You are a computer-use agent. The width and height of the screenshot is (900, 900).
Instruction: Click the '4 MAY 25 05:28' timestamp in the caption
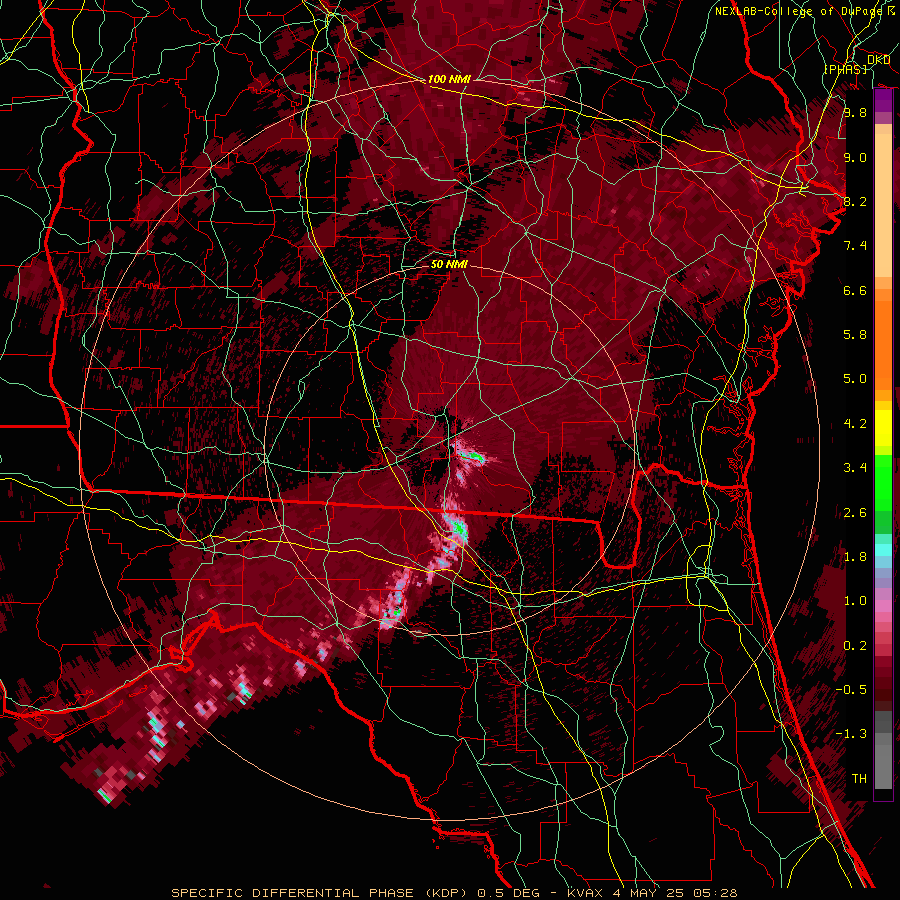click(x=673, y=893)
